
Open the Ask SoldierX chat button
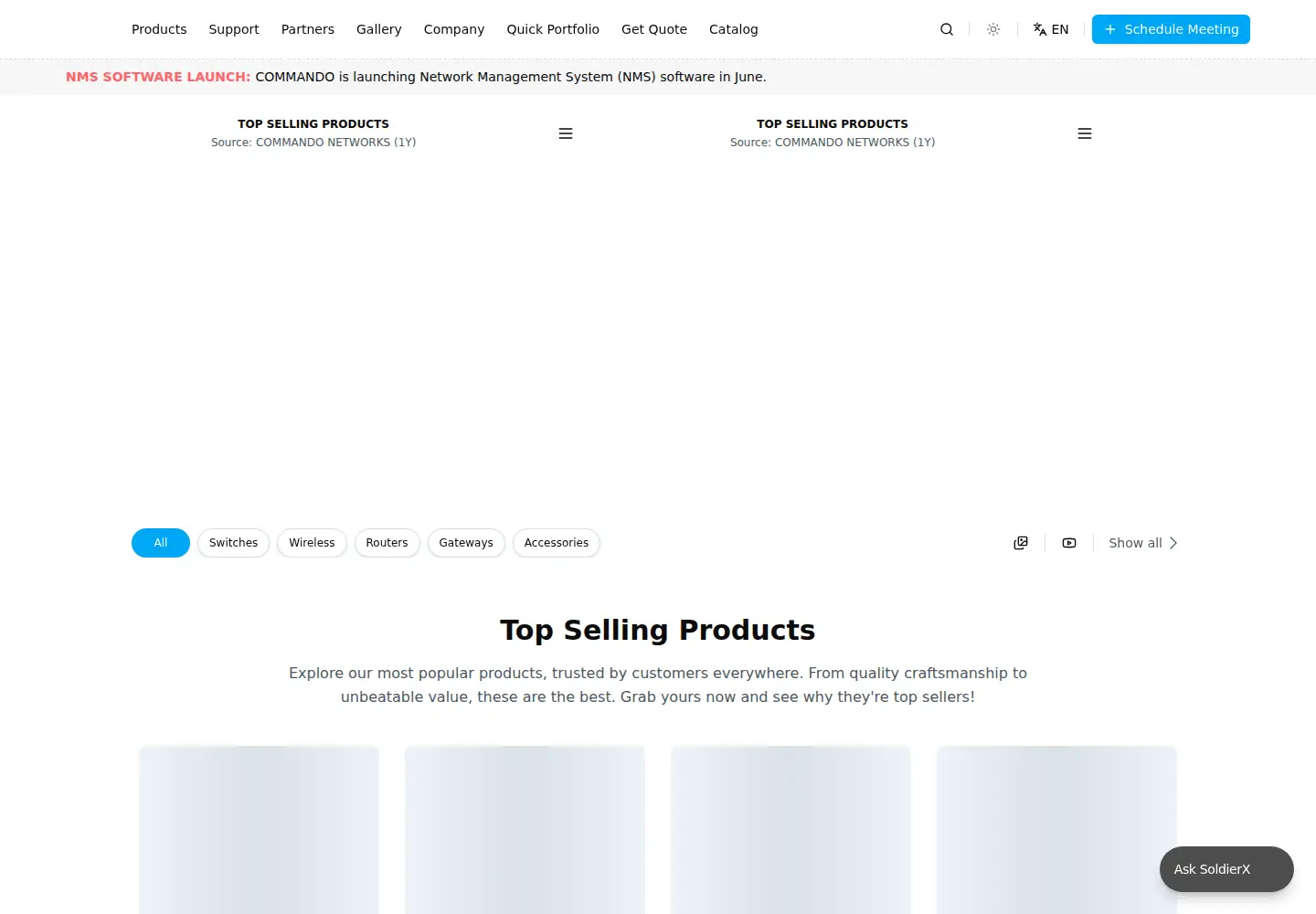pyautogui.click(x=1226, y=869)
